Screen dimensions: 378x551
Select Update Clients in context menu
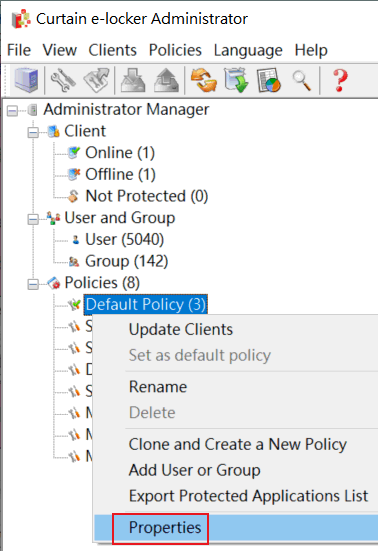[x=181, y=330]
